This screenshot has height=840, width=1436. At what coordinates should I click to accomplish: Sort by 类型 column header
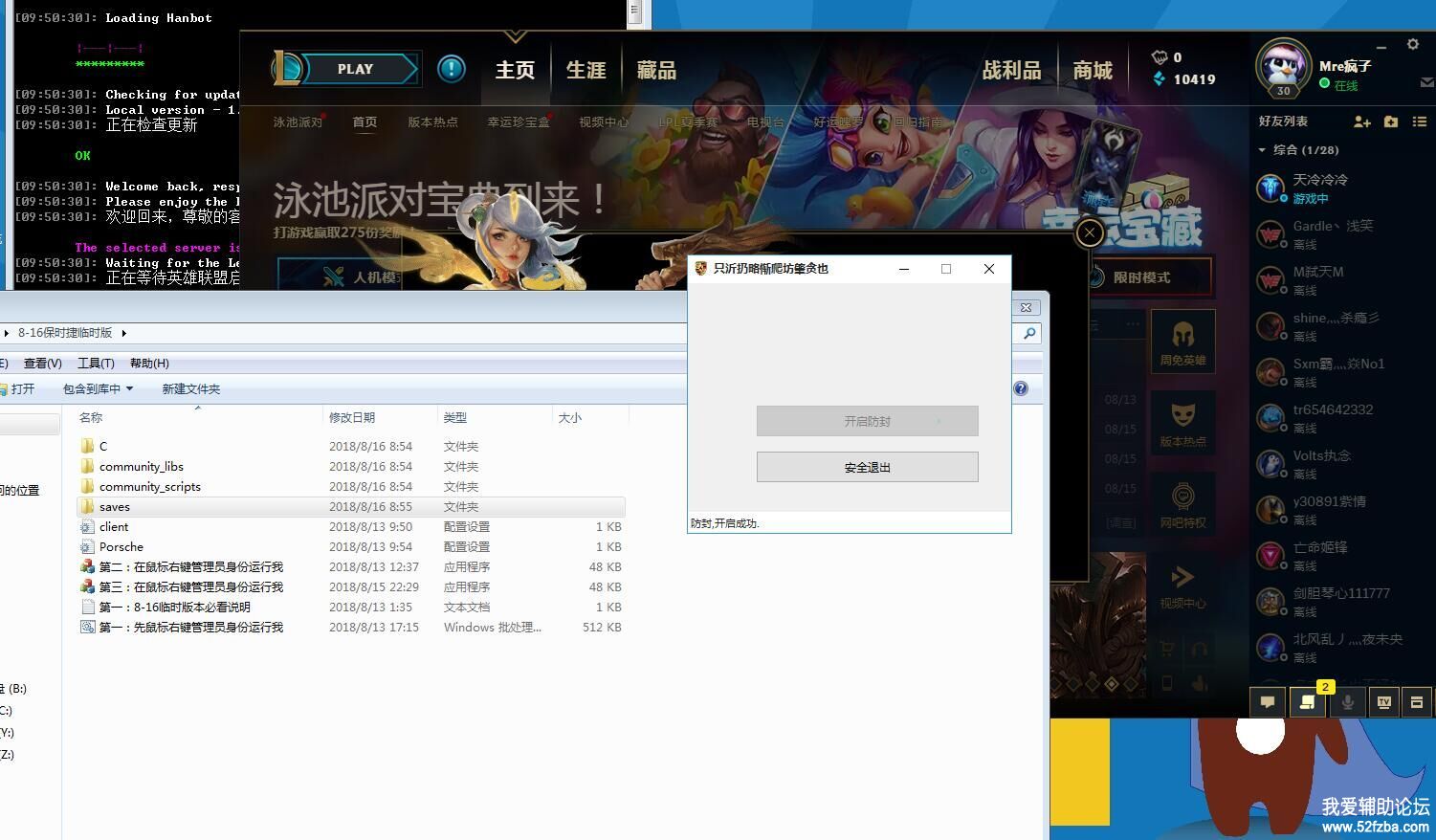point(455,417)
